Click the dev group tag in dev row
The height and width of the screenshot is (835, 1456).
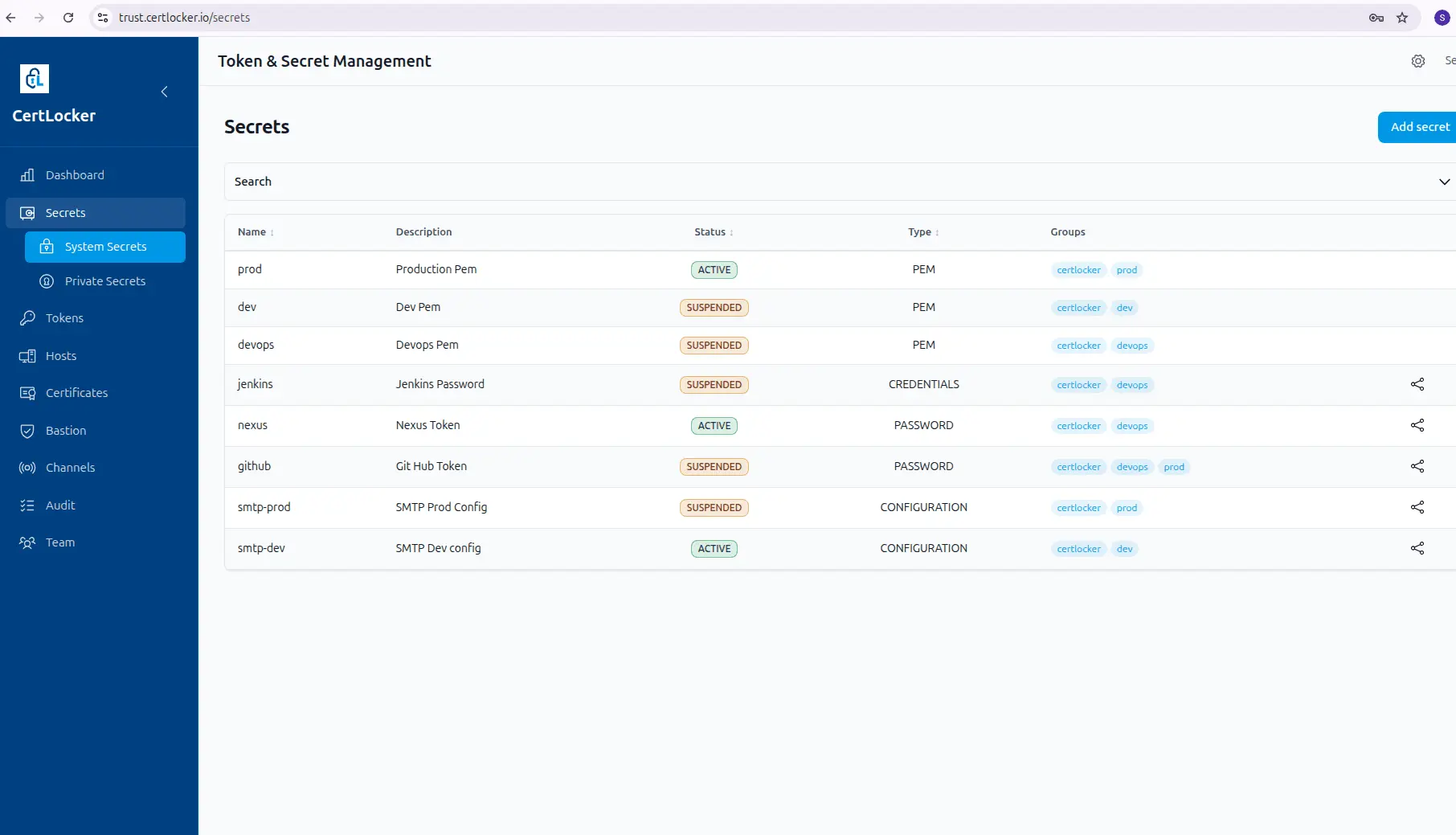(x=1124, y=308)
